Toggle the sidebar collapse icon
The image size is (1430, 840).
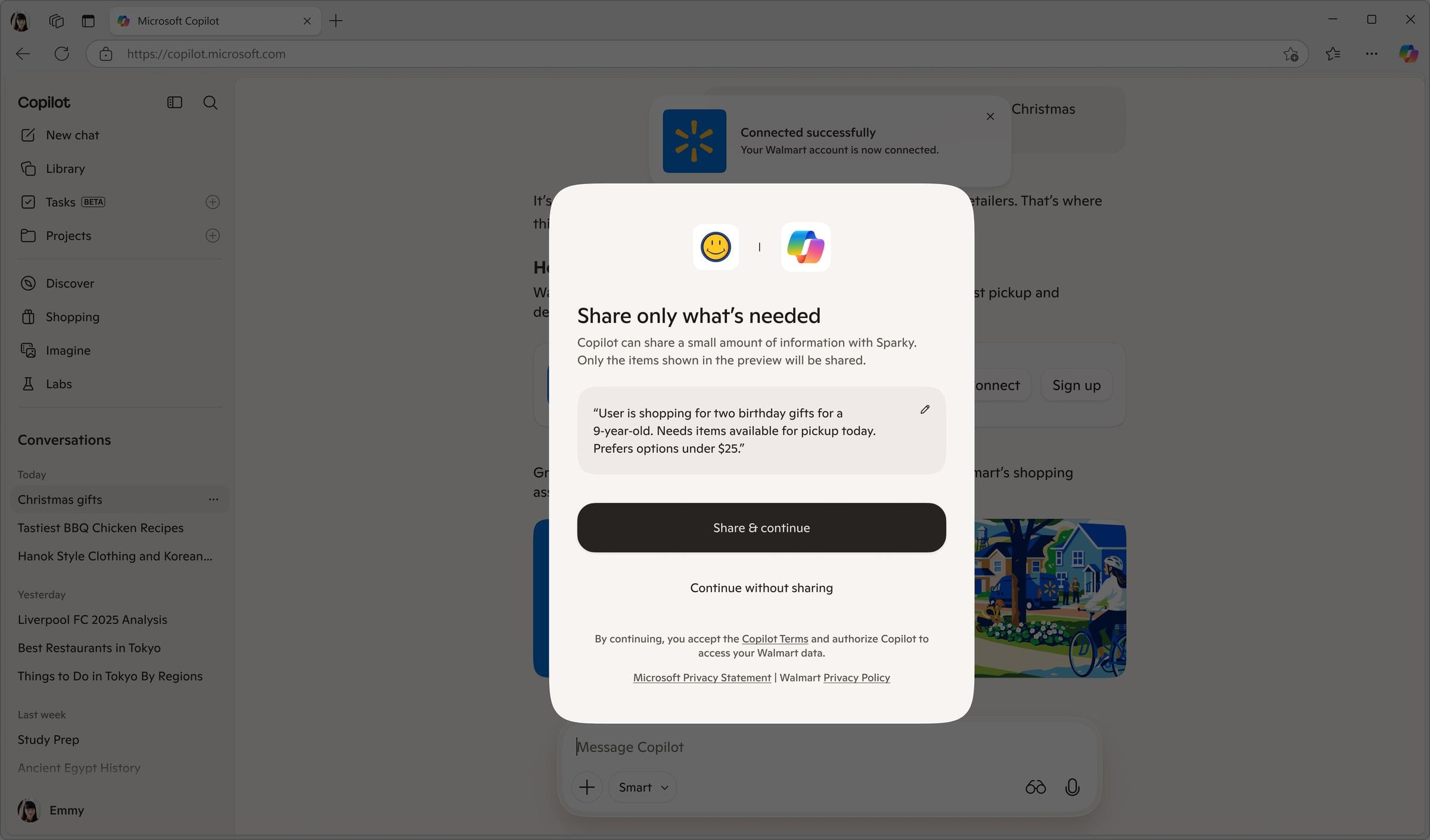tap(175, 102)
